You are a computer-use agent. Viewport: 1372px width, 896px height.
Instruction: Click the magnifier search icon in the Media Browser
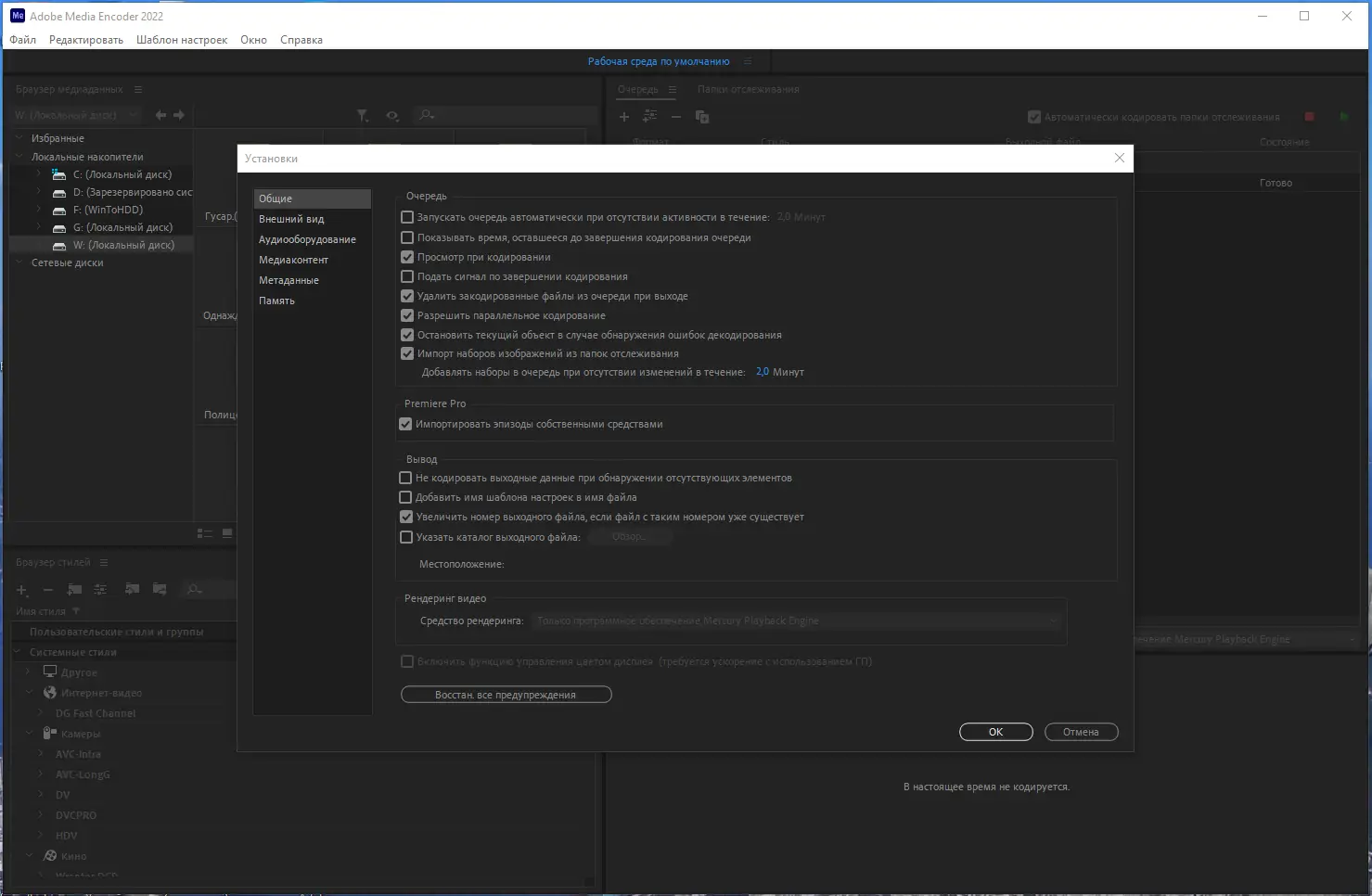pyautogui.click(x=426, y=115)
